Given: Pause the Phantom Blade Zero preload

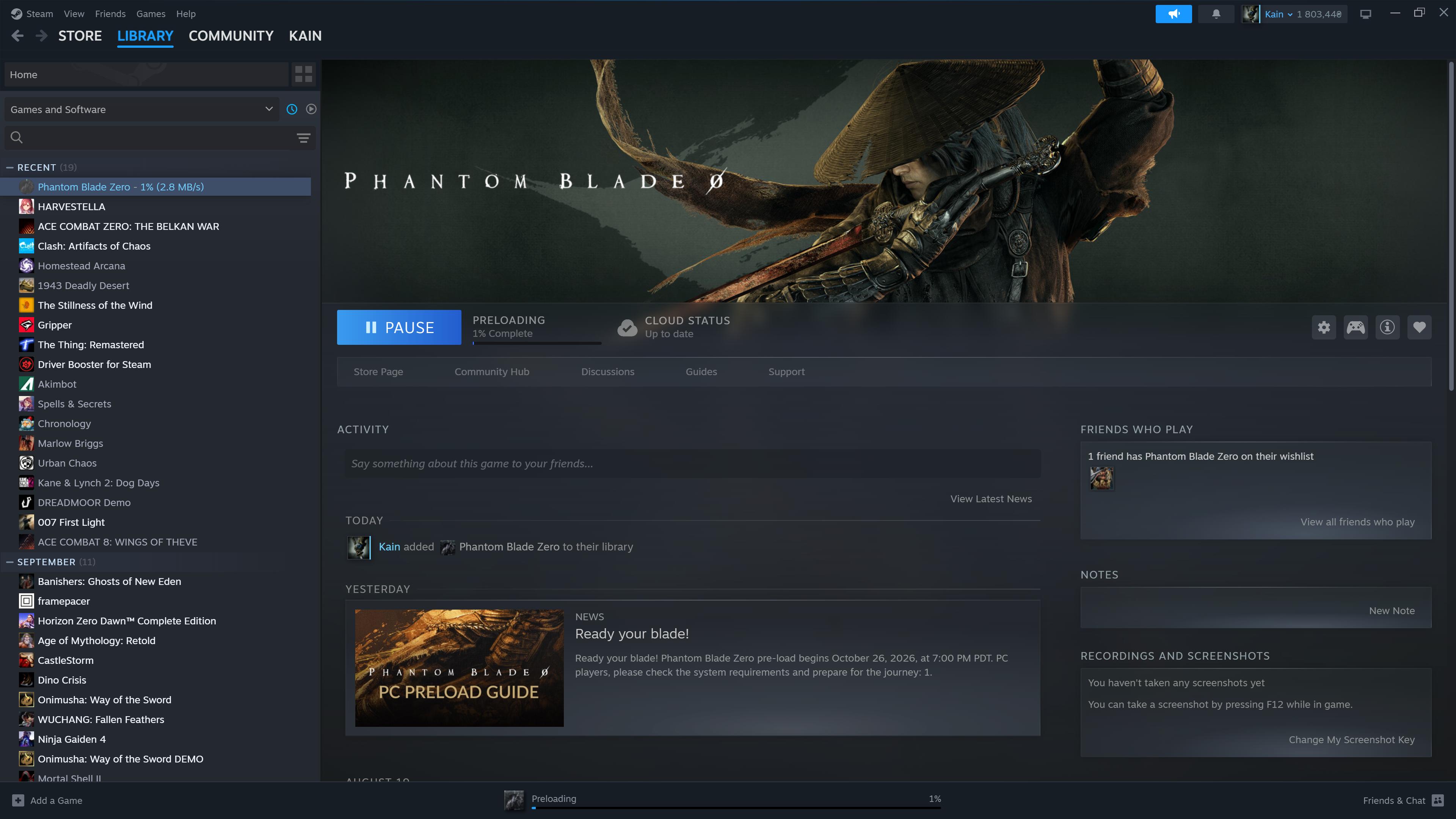Looking at the screenshot, I should pyautogui.click(x=399, y=327).
